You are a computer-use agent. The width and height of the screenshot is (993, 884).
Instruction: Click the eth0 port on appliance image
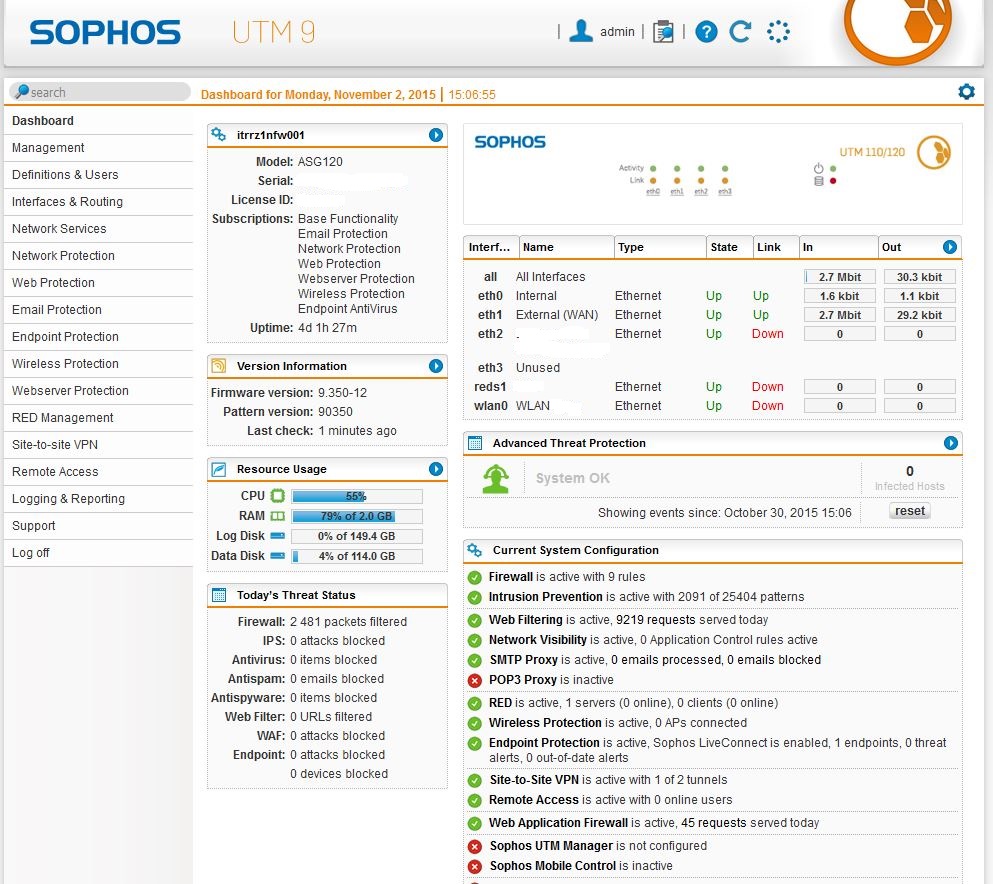click(652, 191)
